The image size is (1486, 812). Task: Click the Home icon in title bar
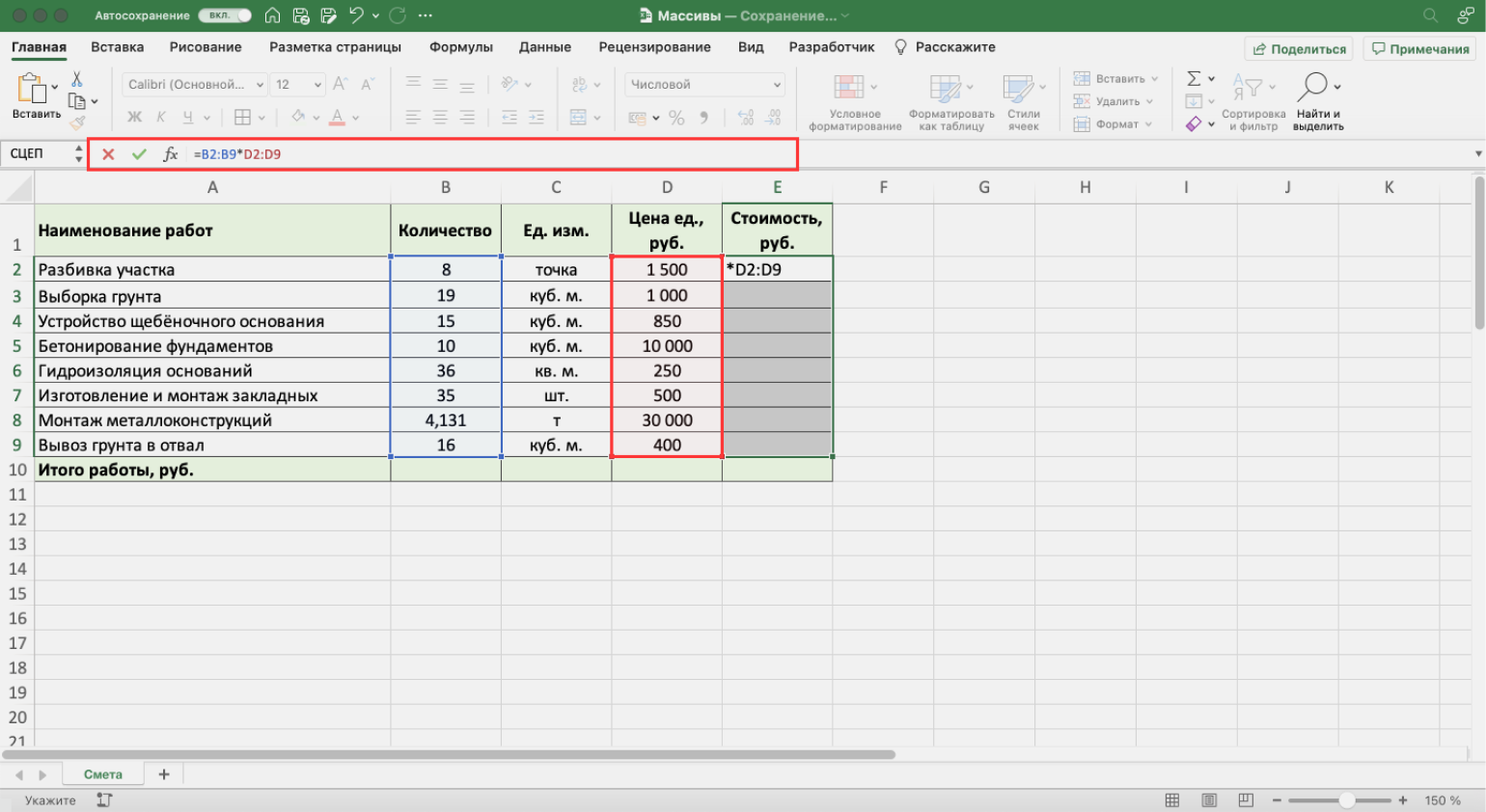tap(272, 15)
